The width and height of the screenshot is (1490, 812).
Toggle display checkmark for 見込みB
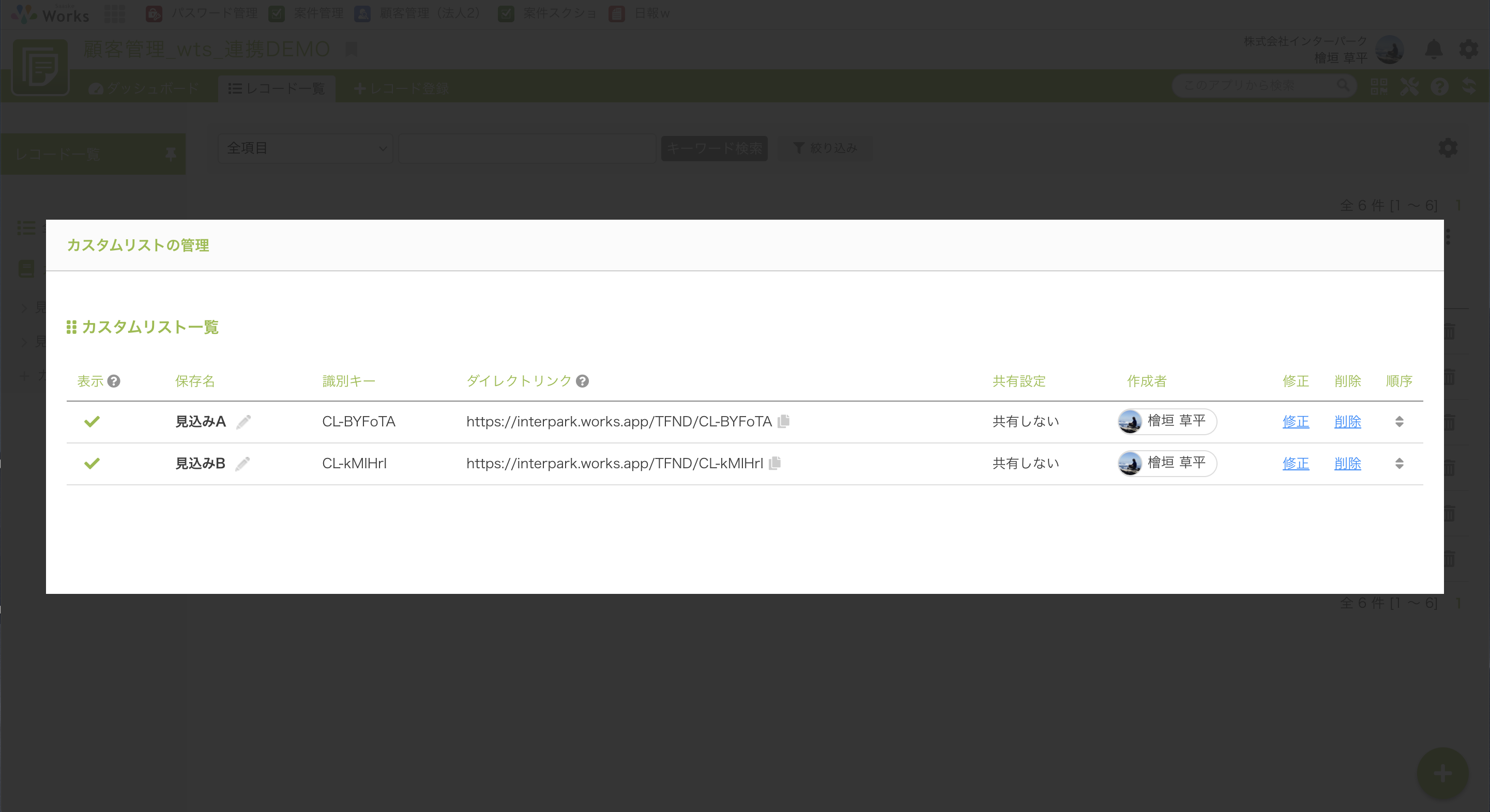pyautogui.click(x=92, y=463)
